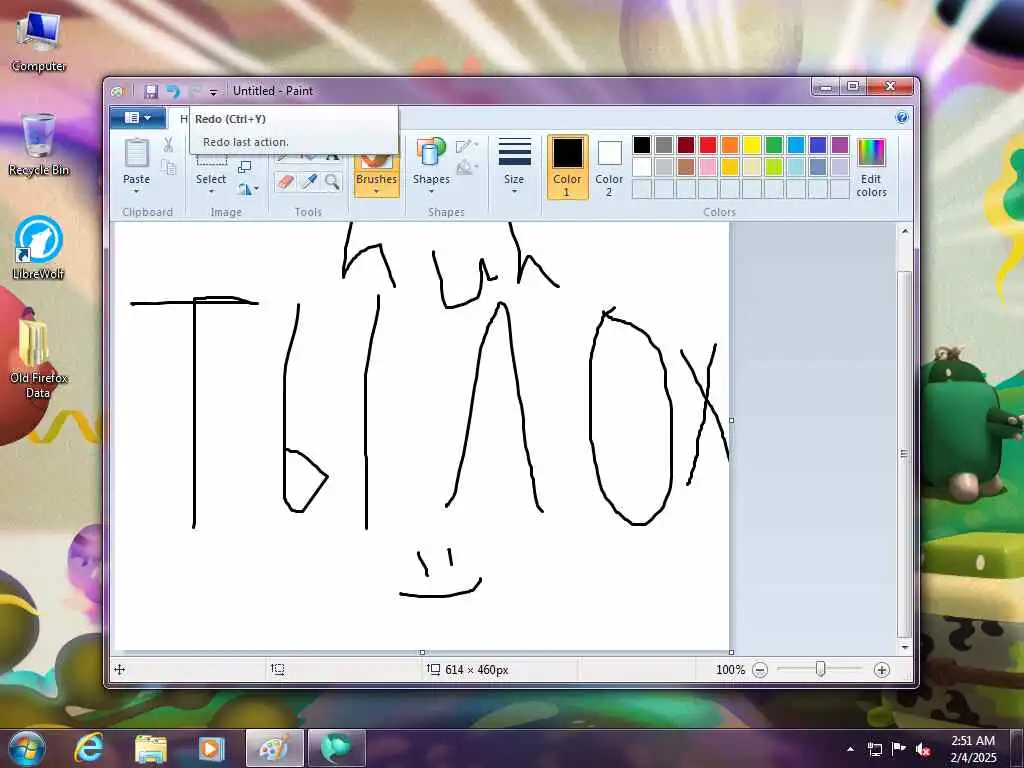Pick the orange palette swatch

(729, 145)
